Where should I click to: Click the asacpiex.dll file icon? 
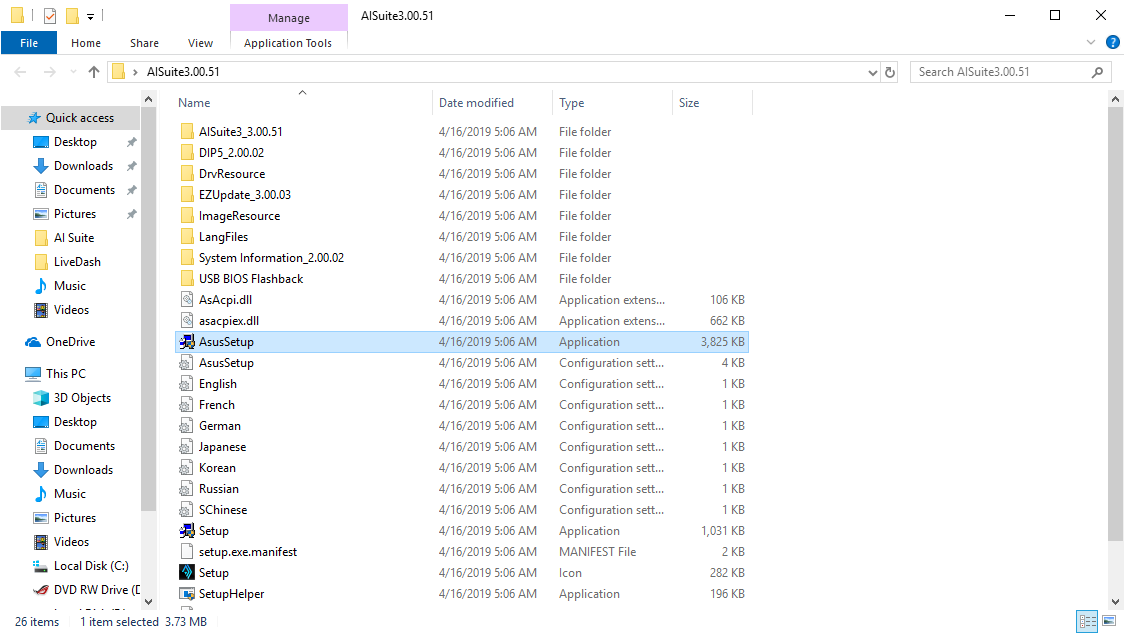[x=187, y=321]
